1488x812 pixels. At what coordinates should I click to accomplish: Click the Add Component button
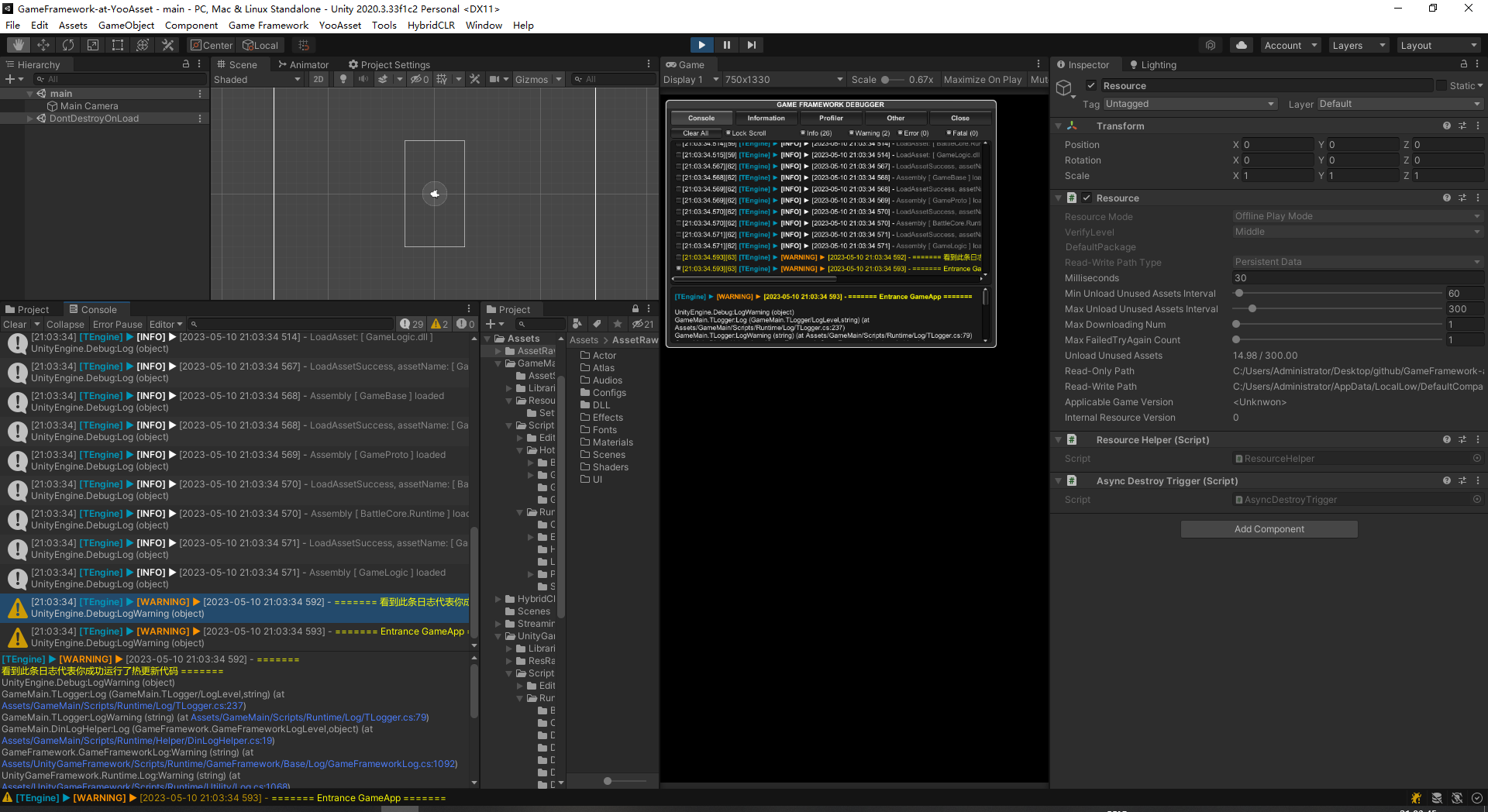[x=1269, y=528]
